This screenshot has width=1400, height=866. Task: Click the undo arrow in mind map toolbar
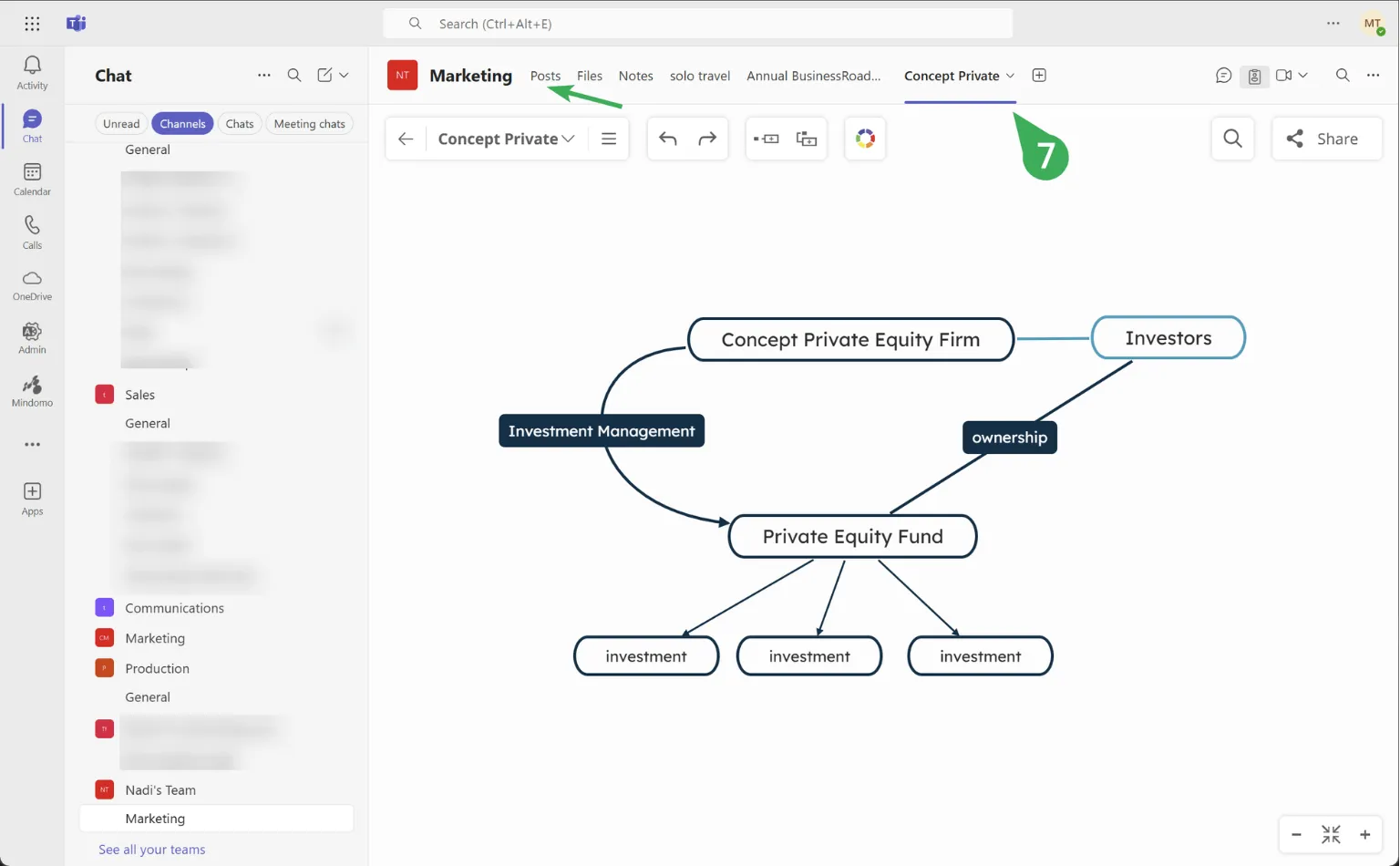click(x=668, y=139)
